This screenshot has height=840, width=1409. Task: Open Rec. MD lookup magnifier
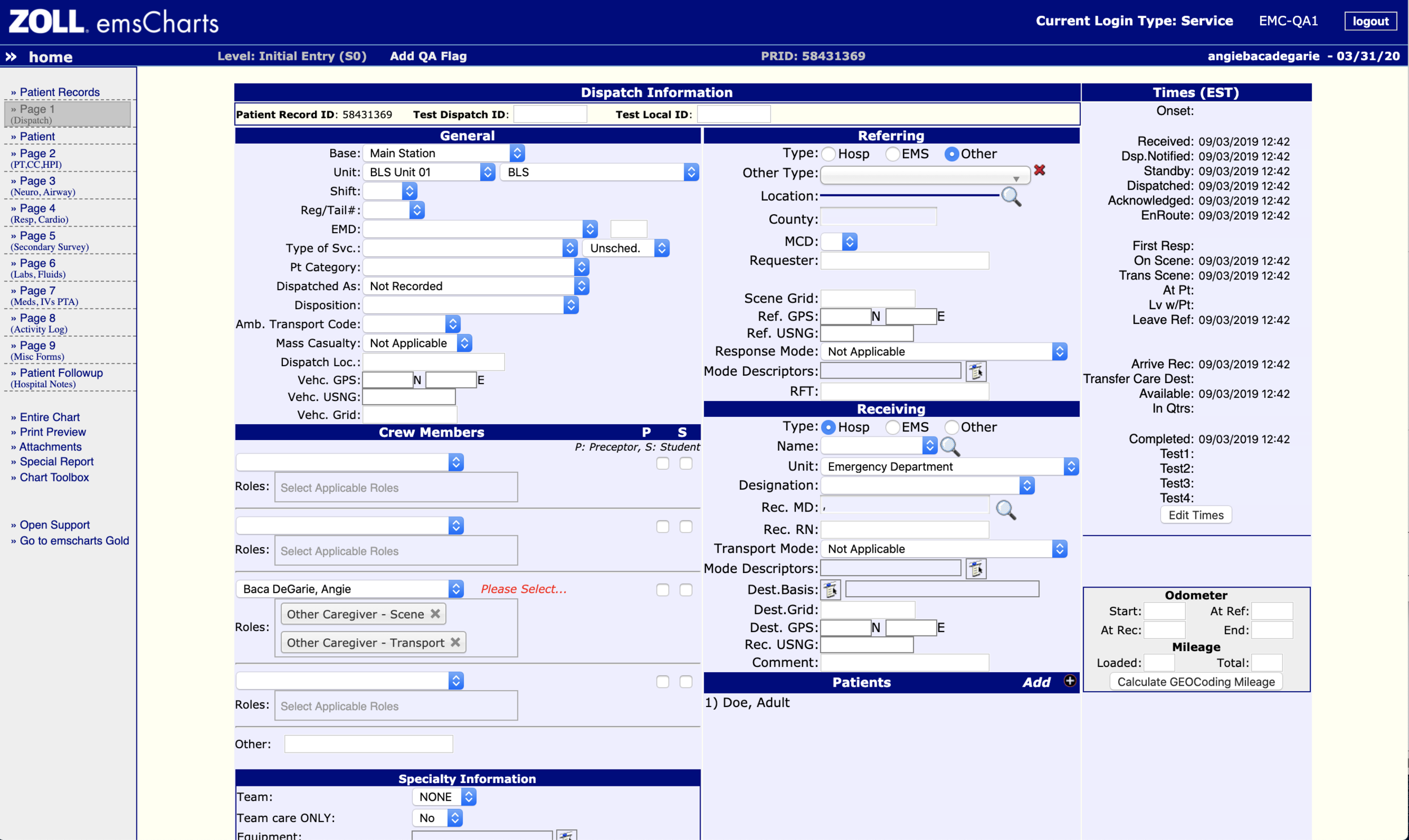[x=1006, y=510]
